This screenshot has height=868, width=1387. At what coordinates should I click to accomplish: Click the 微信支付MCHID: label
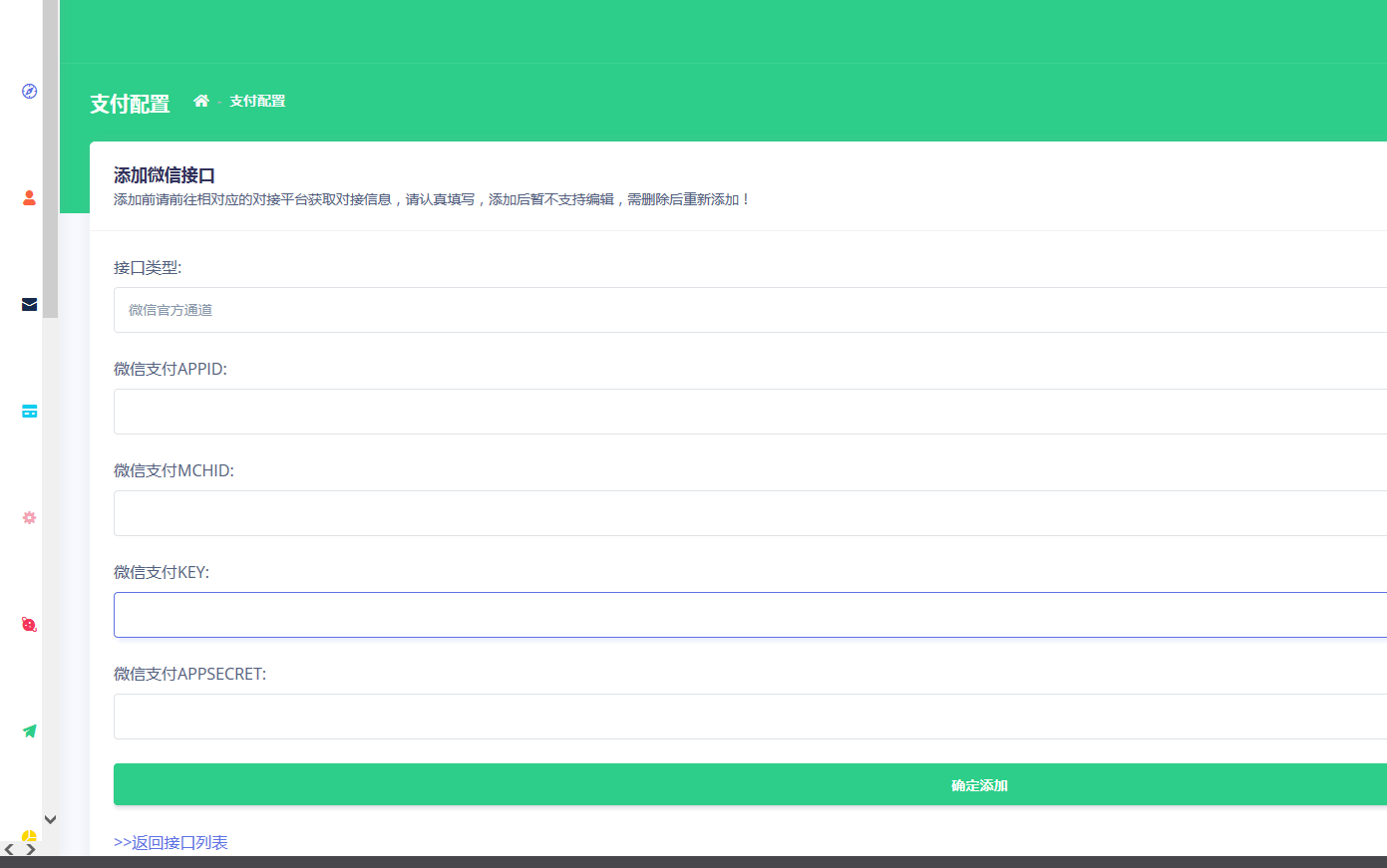click(x=173, y=470)
